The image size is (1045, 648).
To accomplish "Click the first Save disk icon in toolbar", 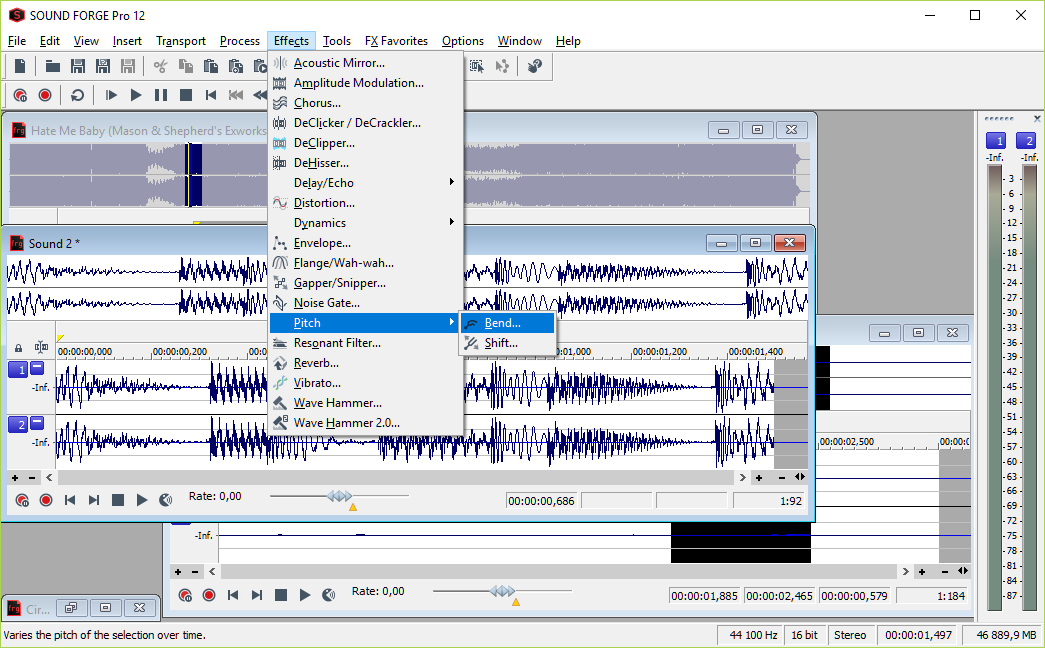I will click(78, 66).
